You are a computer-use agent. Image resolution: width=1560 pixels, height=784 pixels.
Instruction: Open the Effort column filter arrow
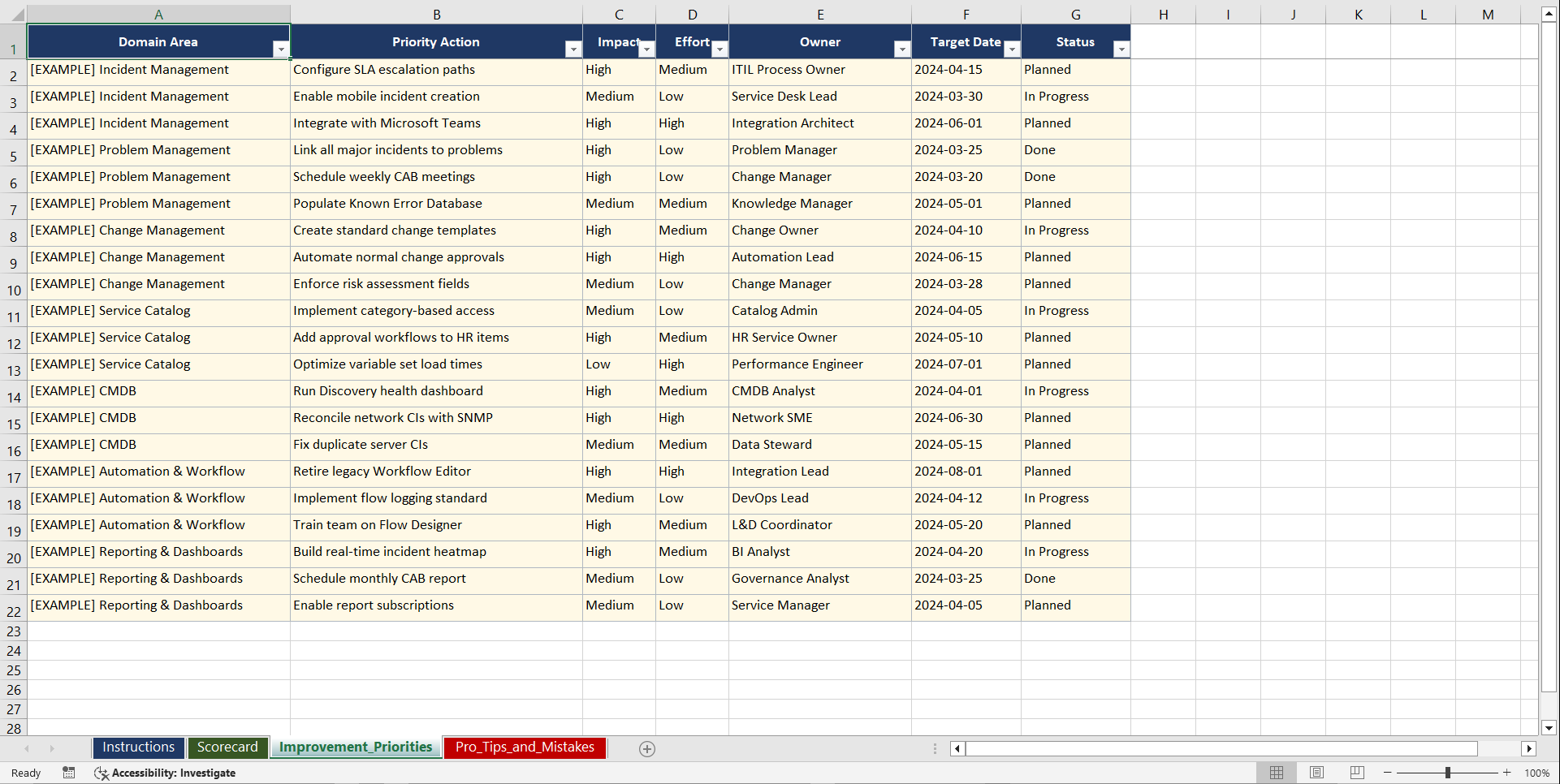[x=720, y=50]
